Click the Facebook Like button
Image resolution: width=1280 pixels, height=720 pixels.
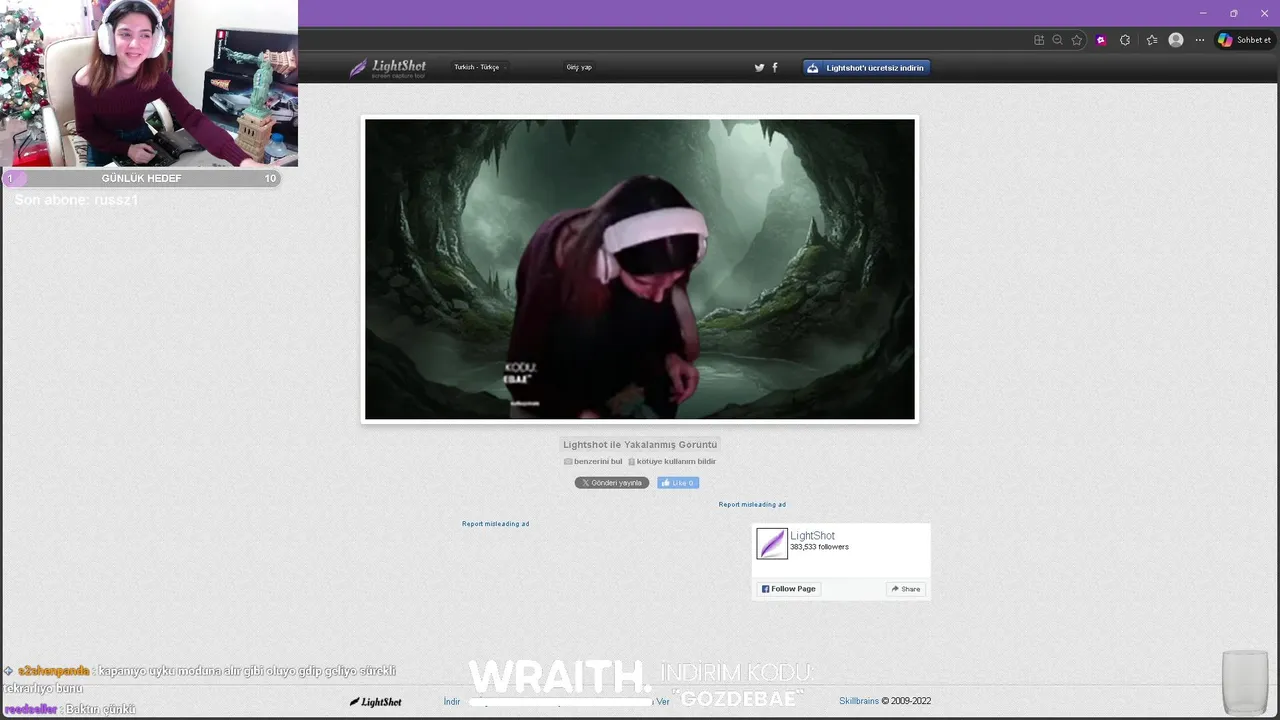pyautogui.click(x=678, y=483)
